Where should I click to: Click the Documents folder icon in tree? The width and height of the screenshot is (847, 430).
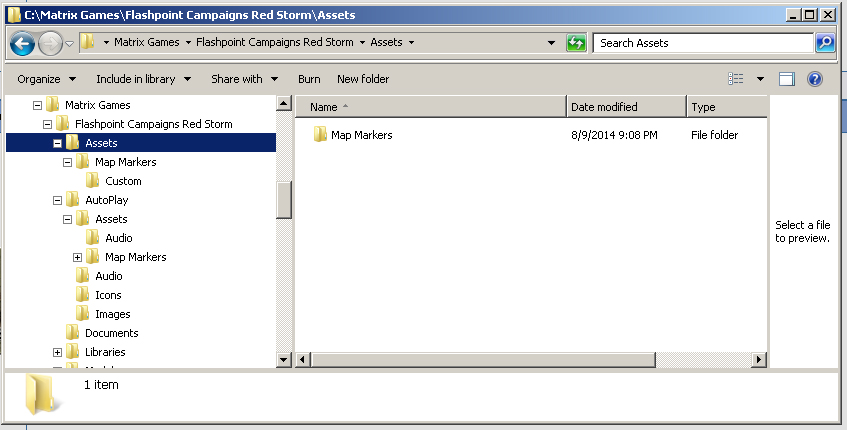coord(73,332)
